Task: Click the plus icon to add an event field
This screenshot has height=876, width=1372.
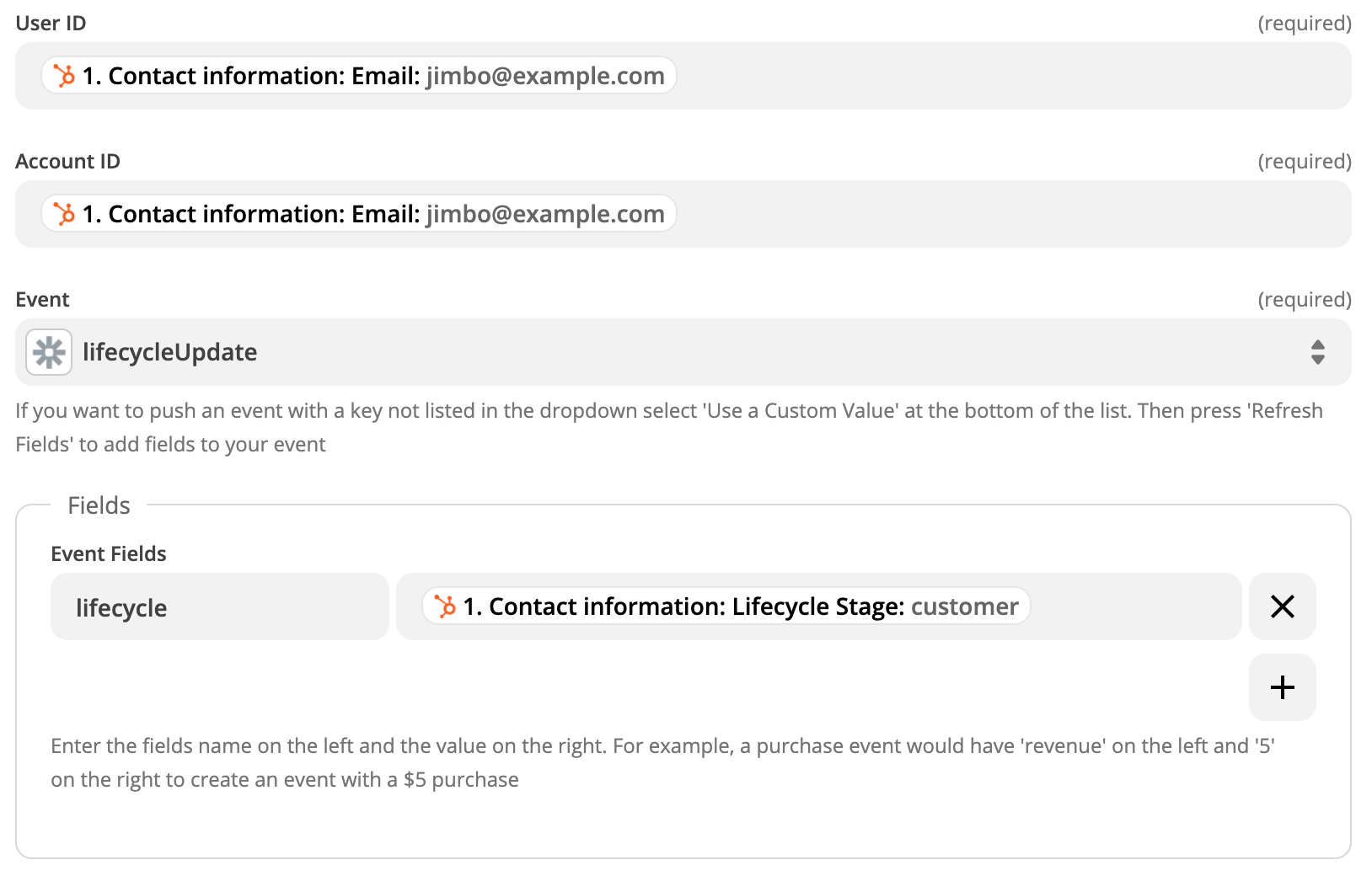Action: click(x=1282, y=686)
